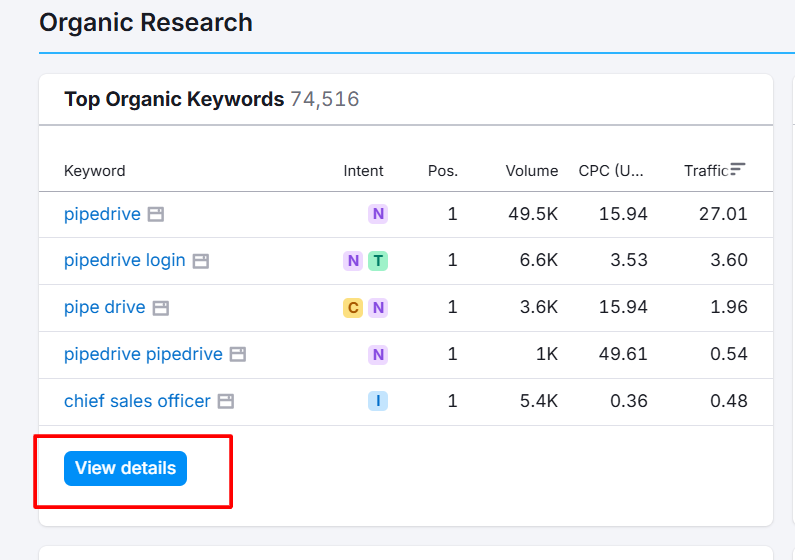Click the Traffic column sort icon
The width and height of the screenshot is (795, 560).
click(738, 169)
